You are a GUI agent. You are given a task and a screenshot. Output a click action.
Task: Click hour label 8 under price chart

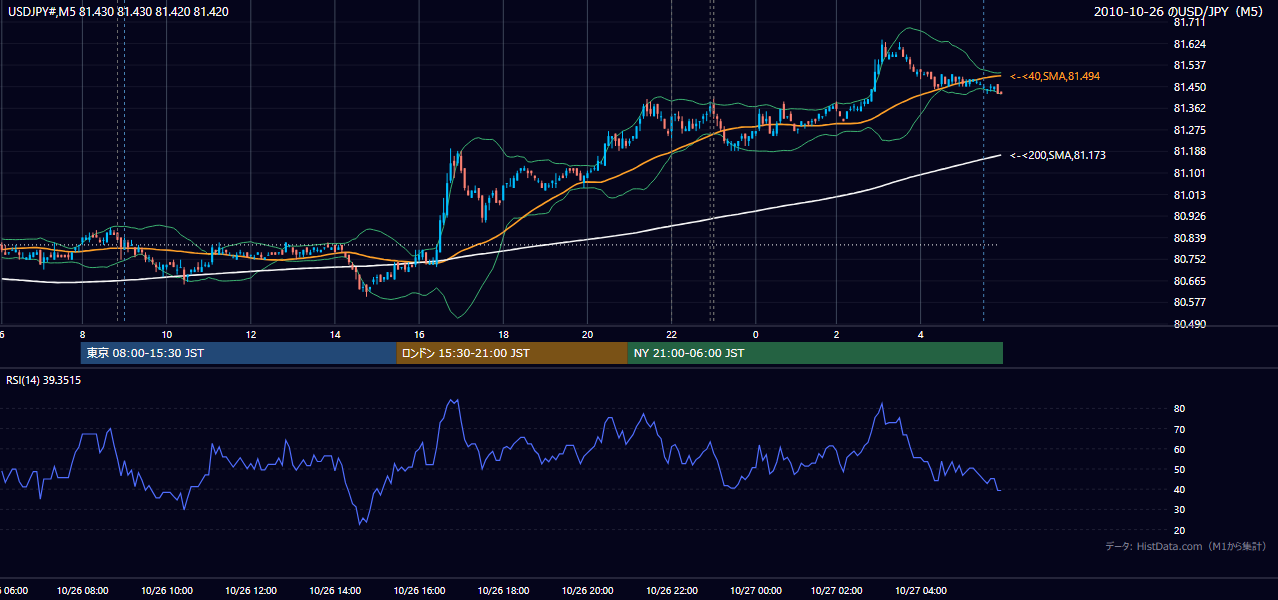82,334
